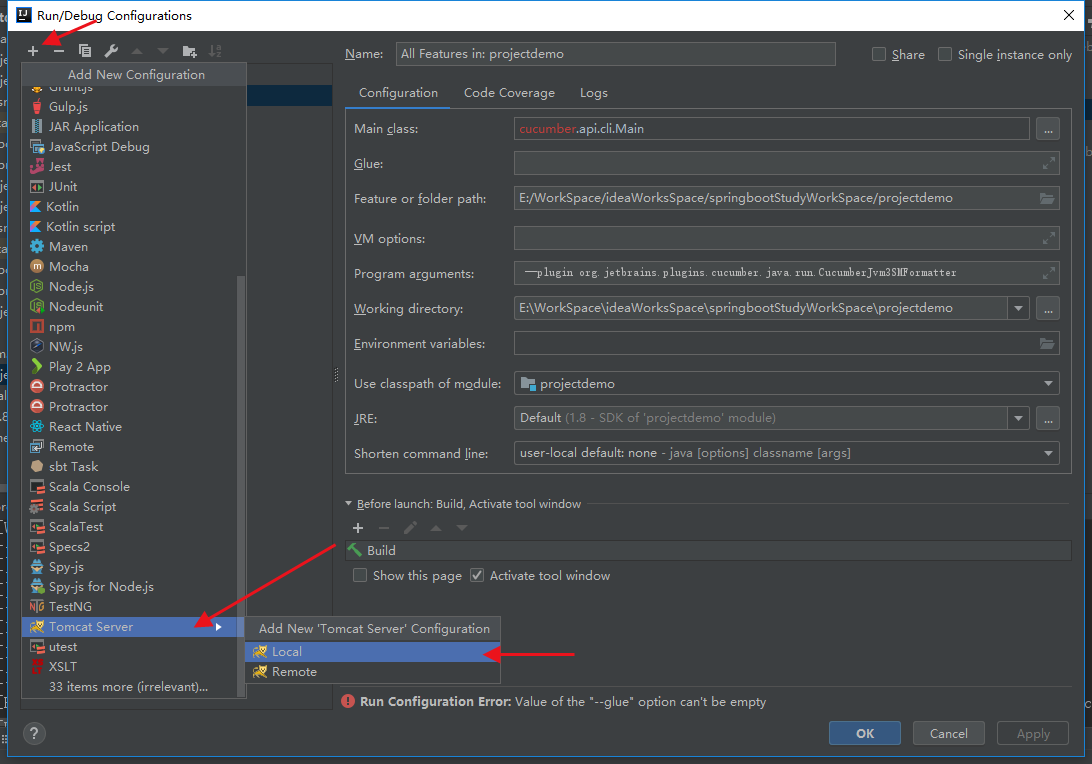Image resolution: width=1092 pixels, height=764 pixels.
Task: Switch to the Code Coverage tab
Action: click(509, 93)
